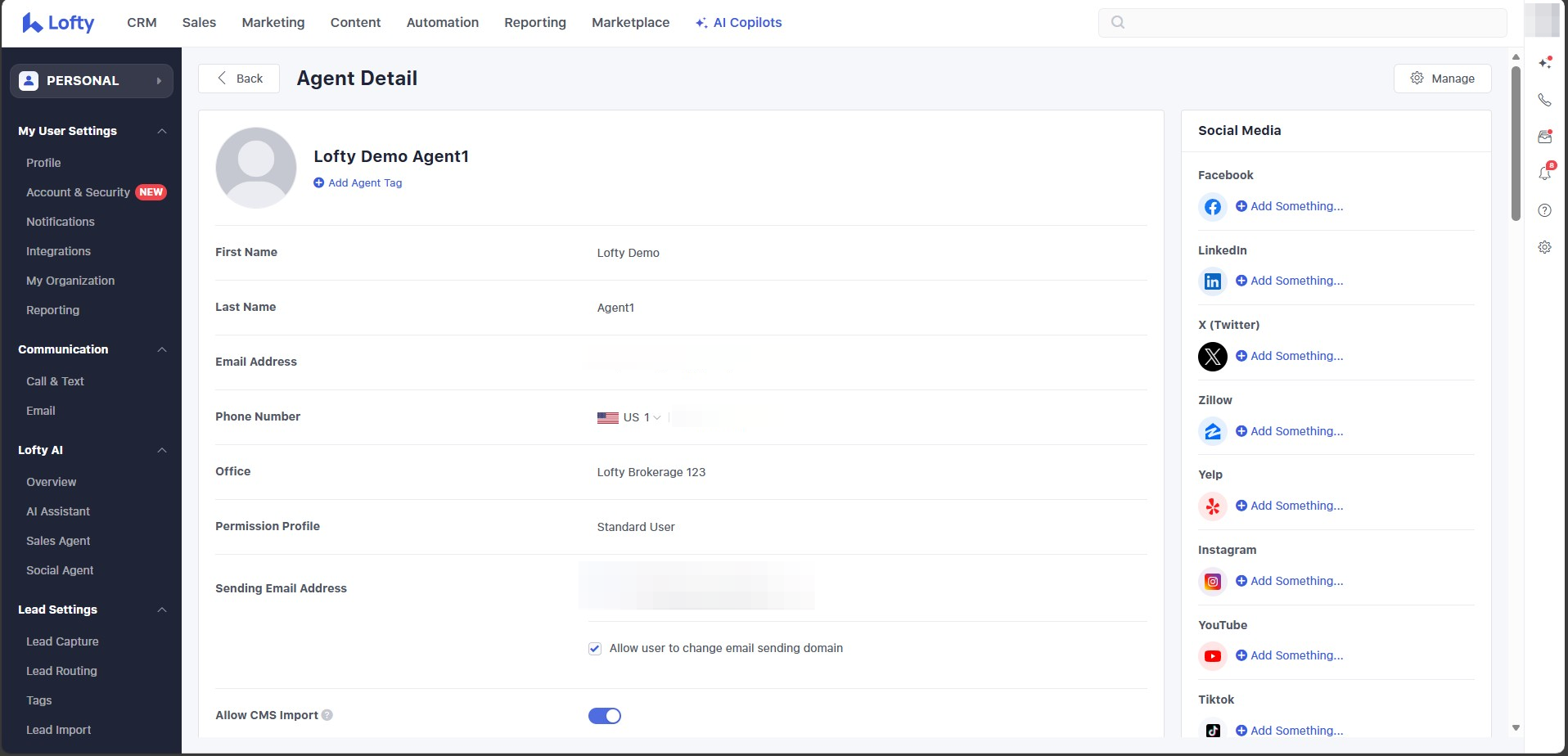Click the X (Twitter) icon
1568x756 pixels.
point(1213,357)
